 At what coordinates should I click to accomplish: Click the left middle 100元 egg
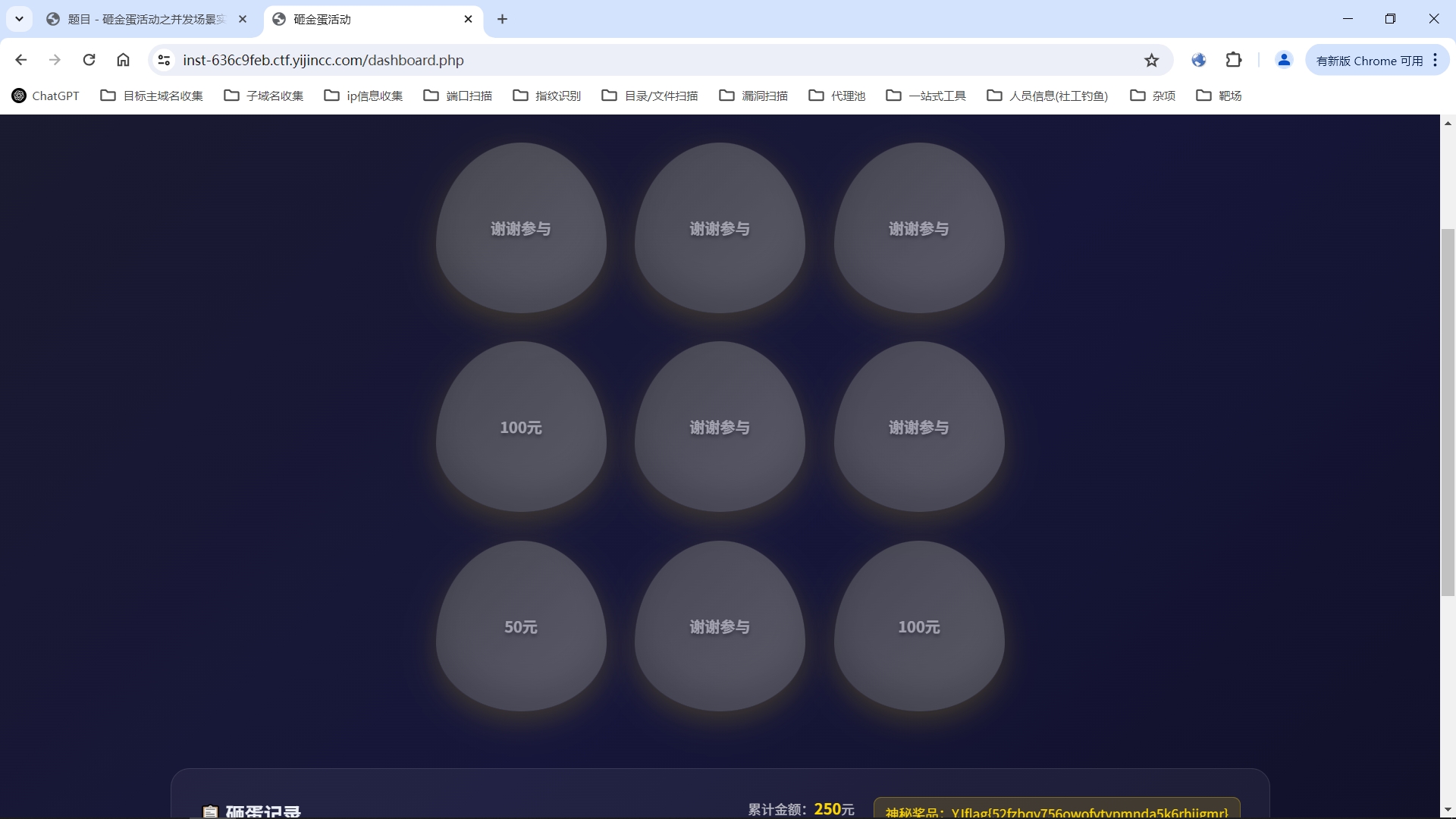pyautogui.click(x=521, y=427)
